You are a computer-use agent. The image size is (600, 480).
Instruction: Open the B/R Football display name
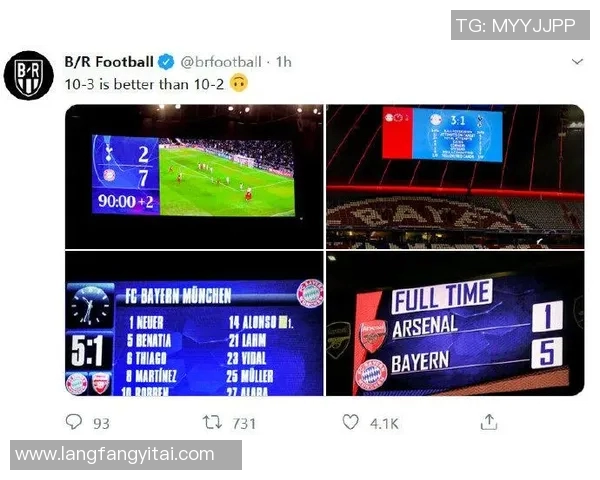click(x=109, y=62)
